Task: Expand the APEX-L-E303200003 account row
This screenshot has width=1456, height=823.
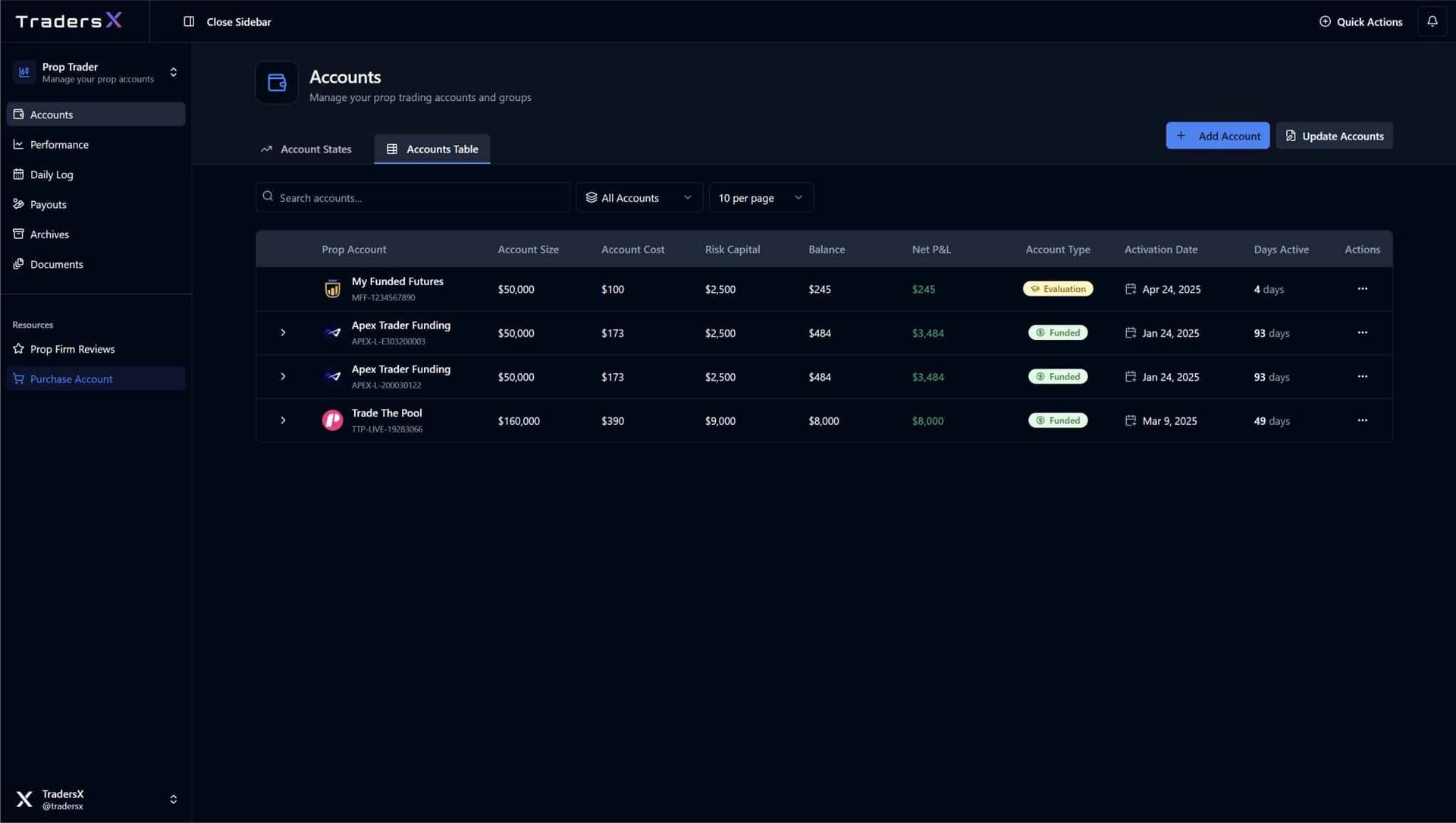Action: point(283,333)
